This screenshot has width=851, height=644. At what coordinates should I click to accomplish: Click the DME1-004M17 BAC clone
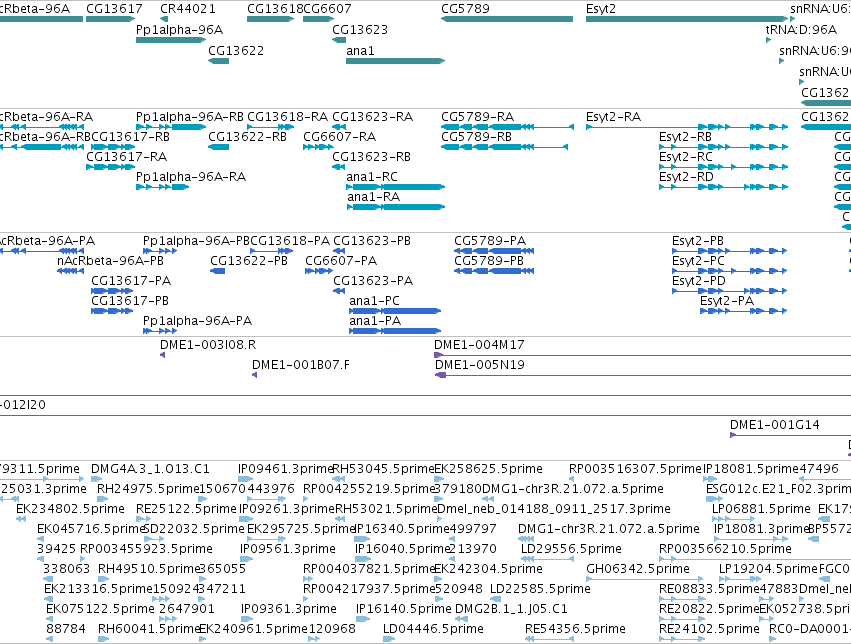click(x=643, y=355)
